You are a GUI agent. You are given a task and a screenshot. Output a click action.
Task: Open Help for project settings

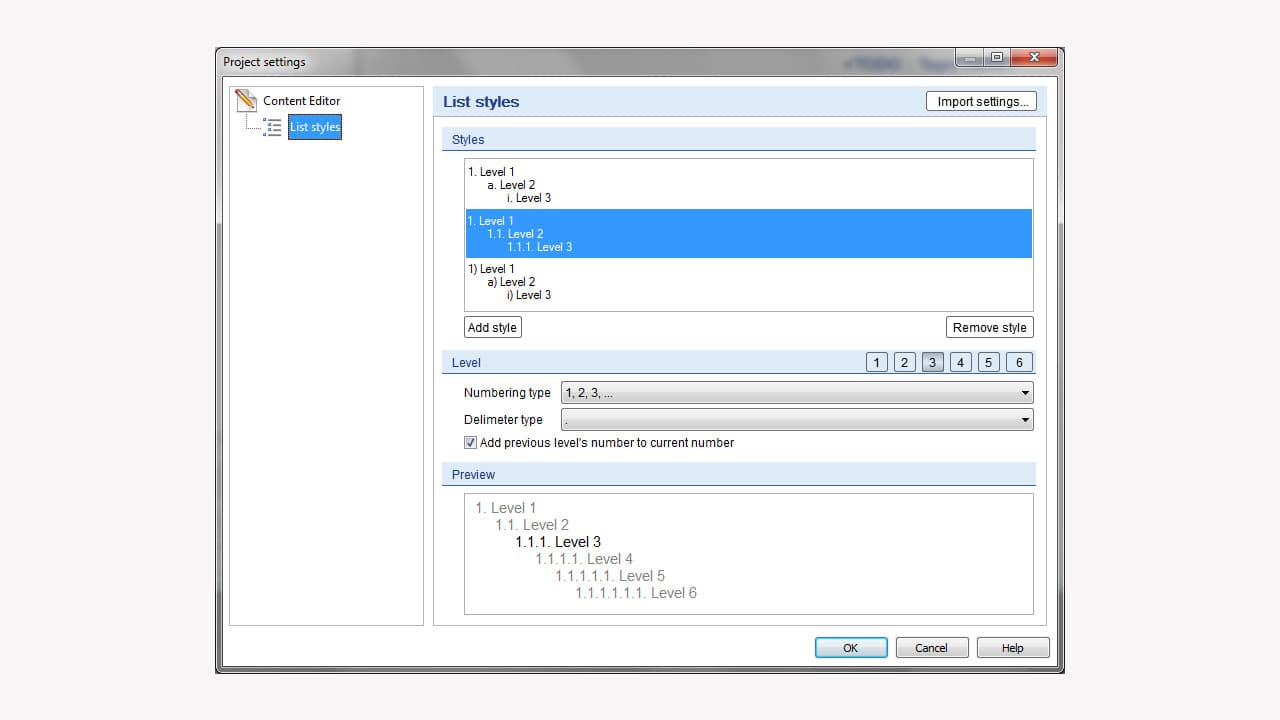tap(1013, 648)
